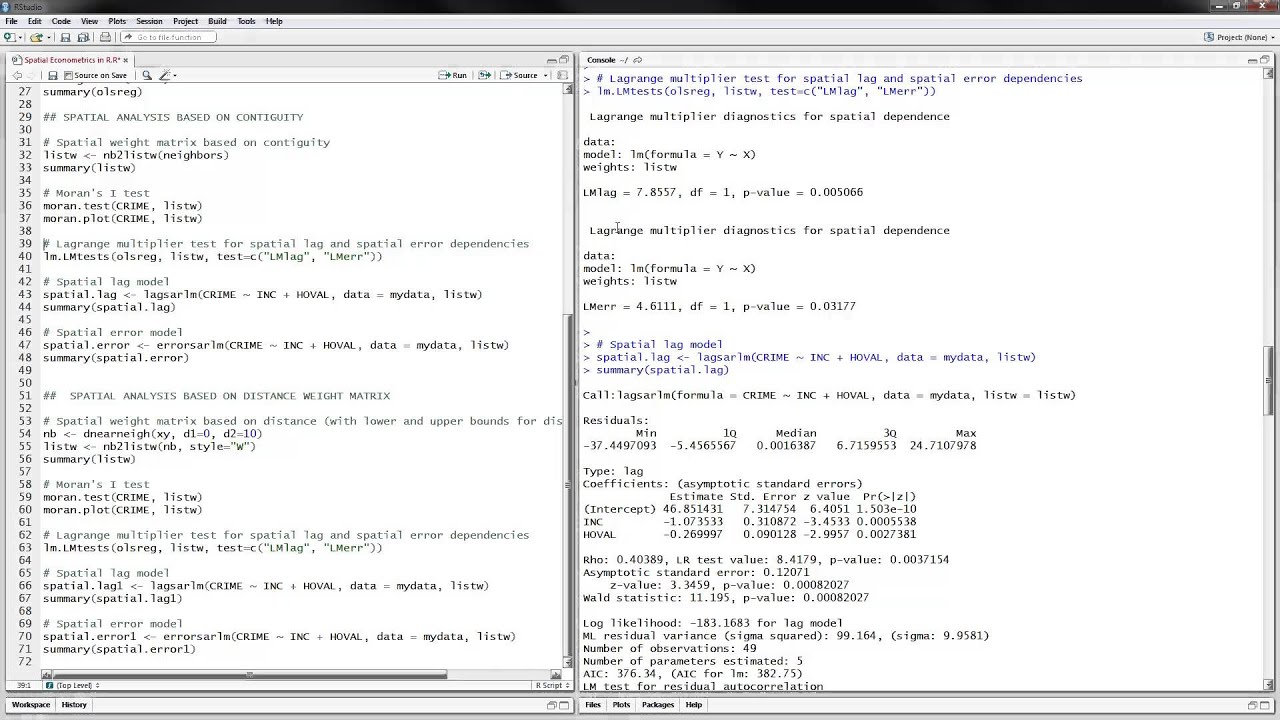Open the Source button dropdown arrow
Screen dimensions: 1280x720
545,75
